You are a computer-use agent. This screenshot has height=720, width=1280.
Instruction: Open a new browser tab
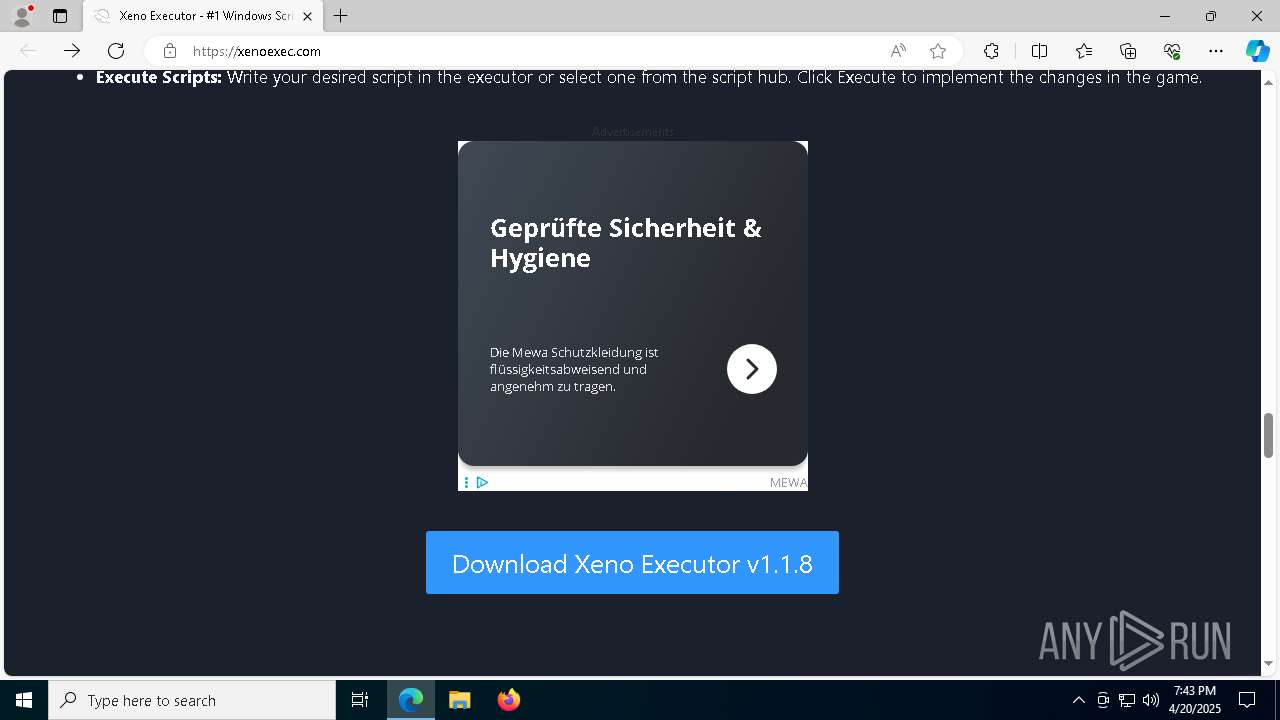[x=341, y=16]
